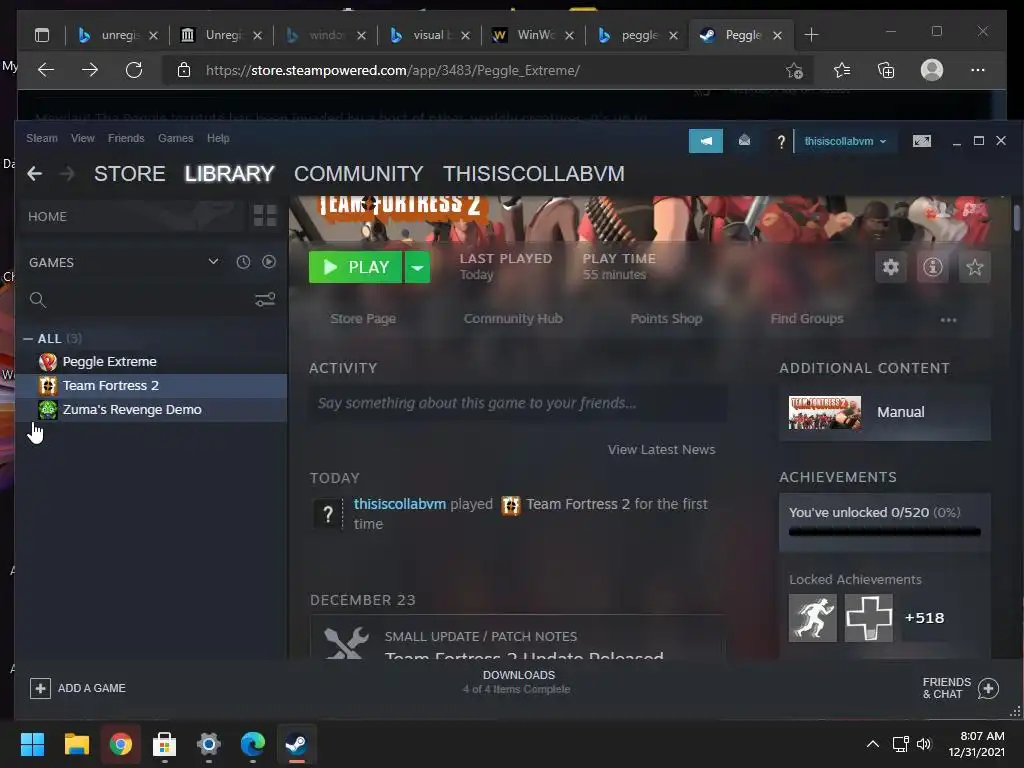The width and height of the screenshot is (1024, 768).
Task: Open Edge collections icon
Action: tap(886, 70)
